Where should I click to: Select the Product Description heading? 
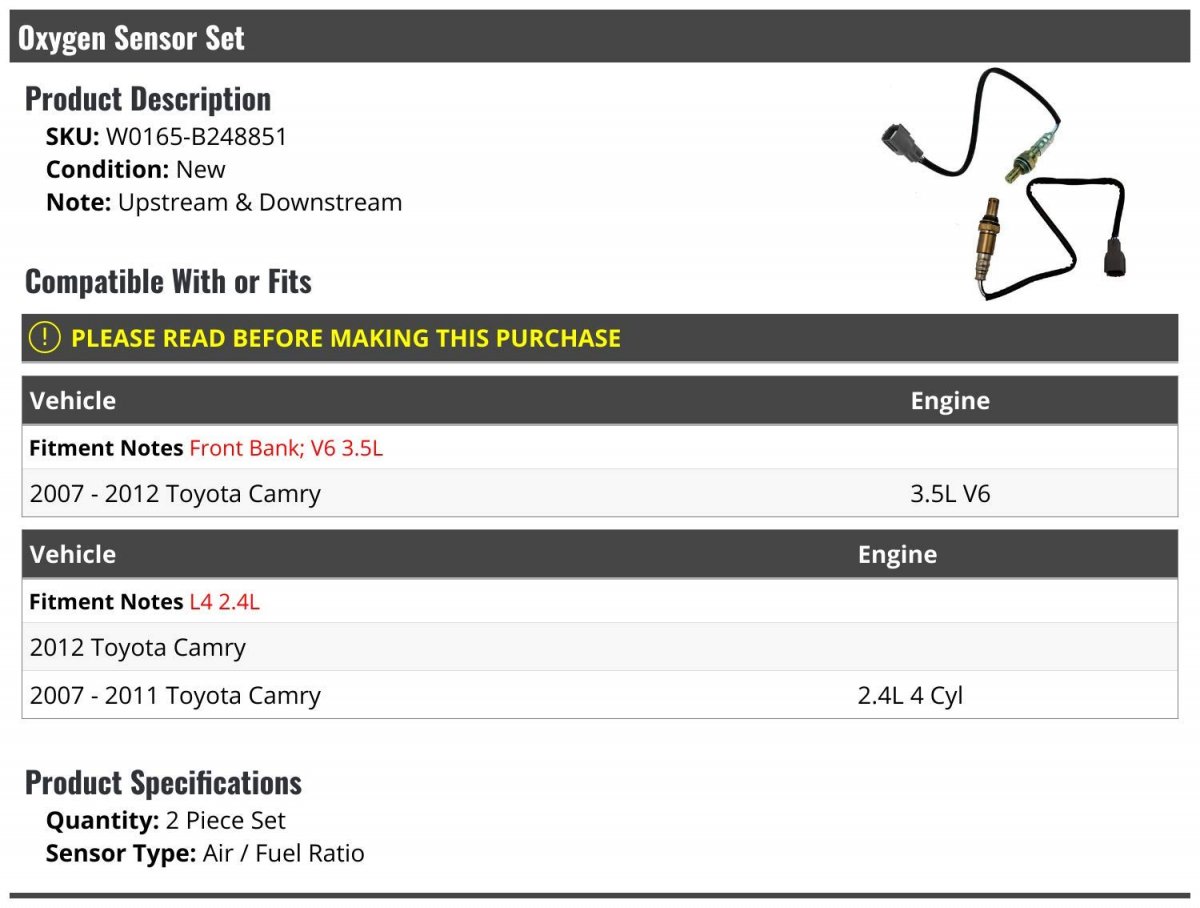pyautogui.click(x=148, y=99)
